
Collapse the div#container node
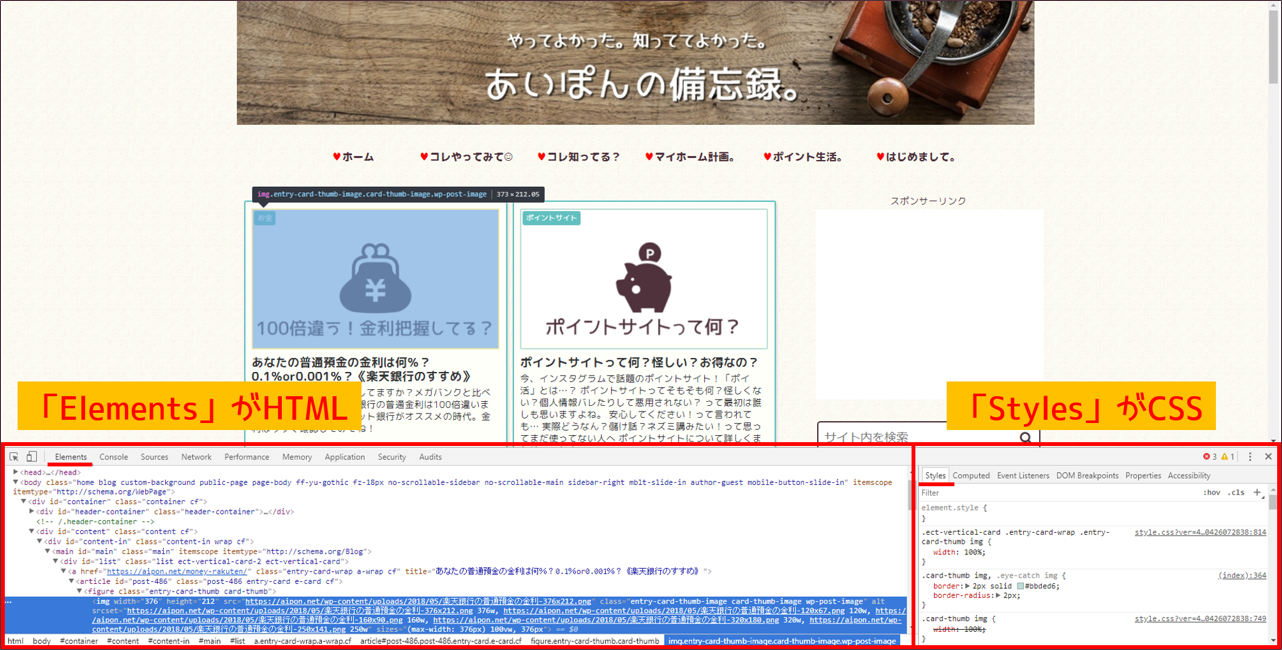[24, 501]
